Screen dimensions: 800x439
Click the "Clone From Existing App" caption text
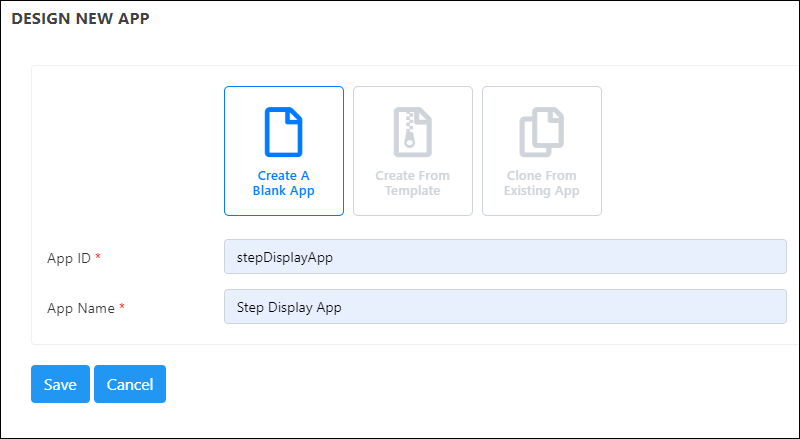click(x=542, y=183)
